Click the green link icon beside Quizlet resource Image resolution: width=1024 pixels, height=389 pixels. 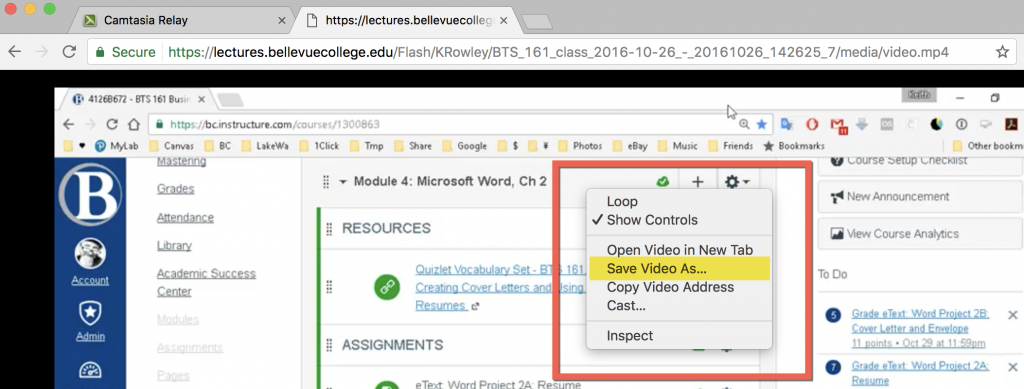(387, 287)
